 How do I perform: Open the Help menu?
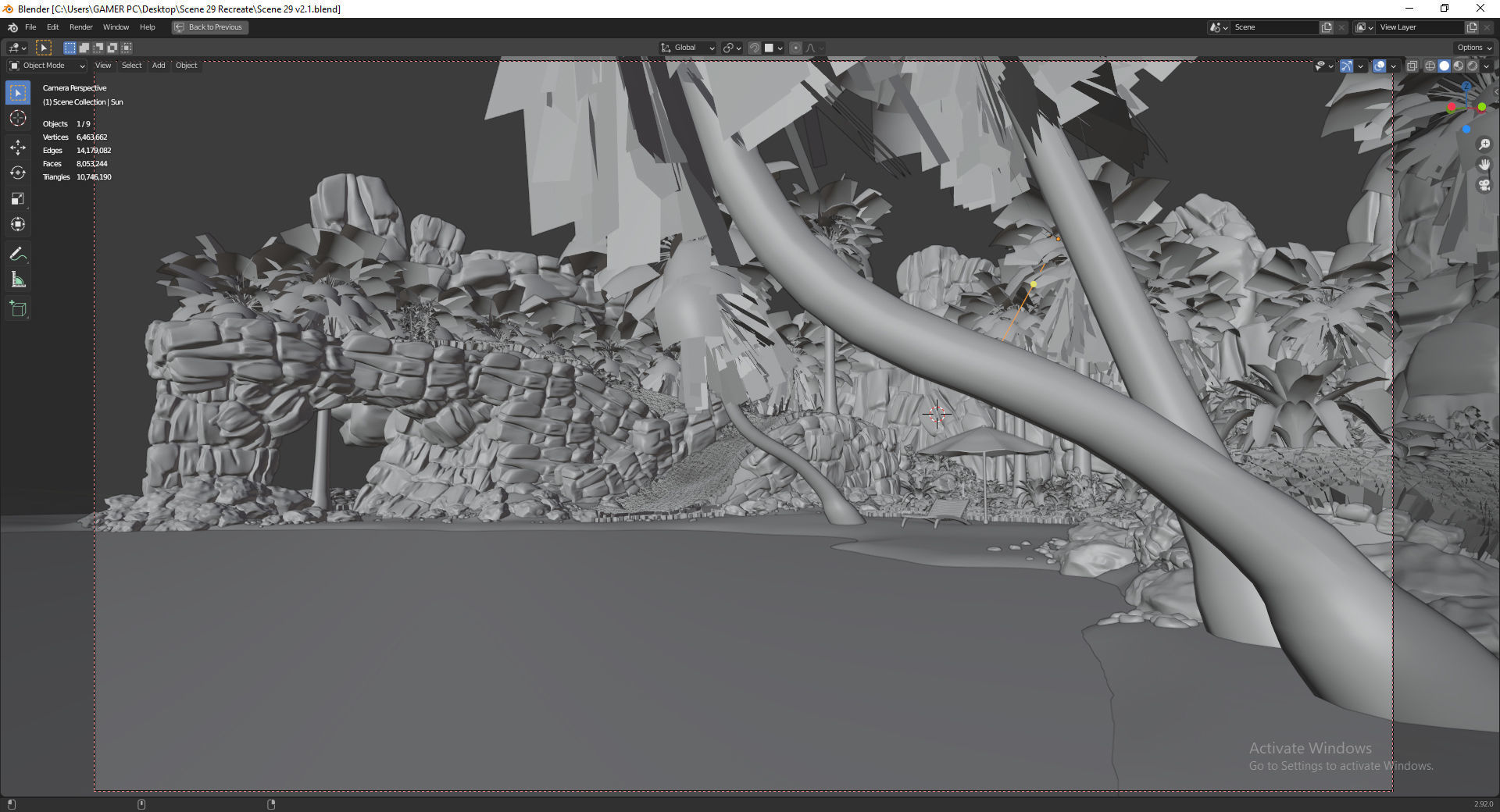coord(147,27)
